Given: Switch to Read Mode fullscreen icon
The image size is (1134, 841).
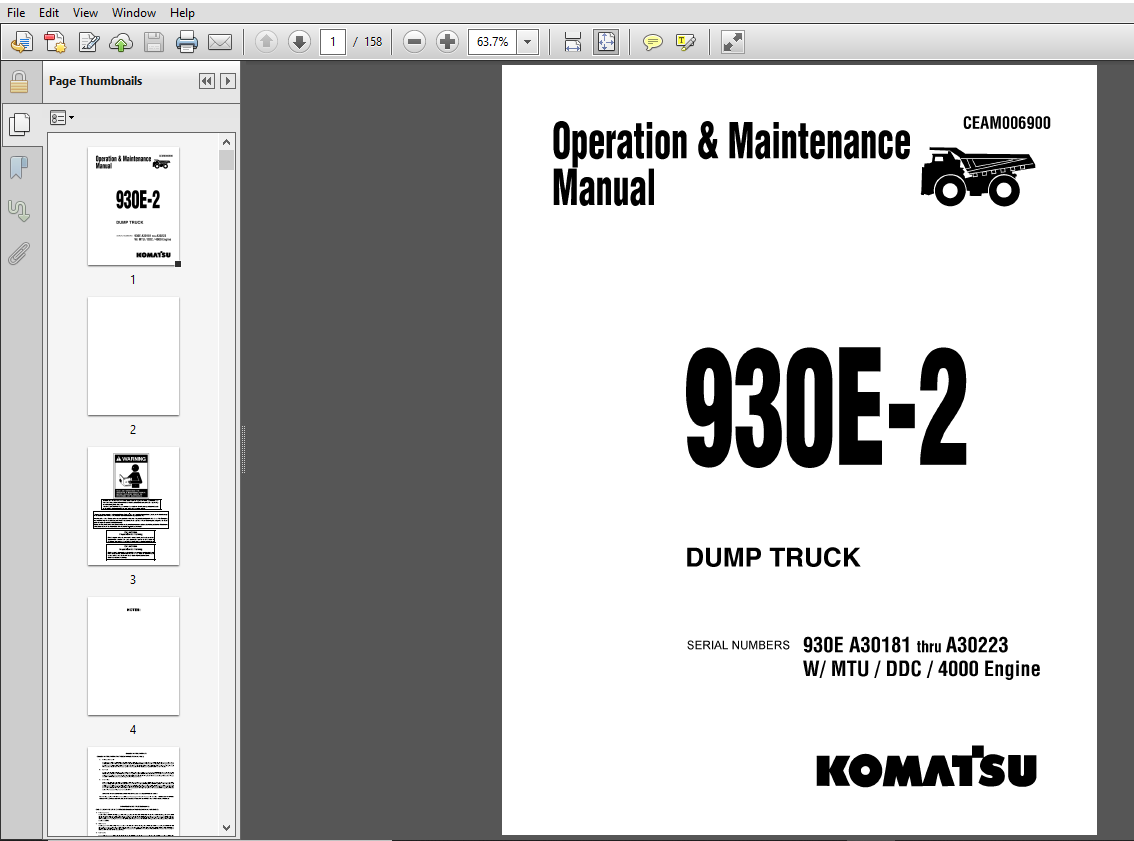Looking at the screenshot, I should point(733,42).
